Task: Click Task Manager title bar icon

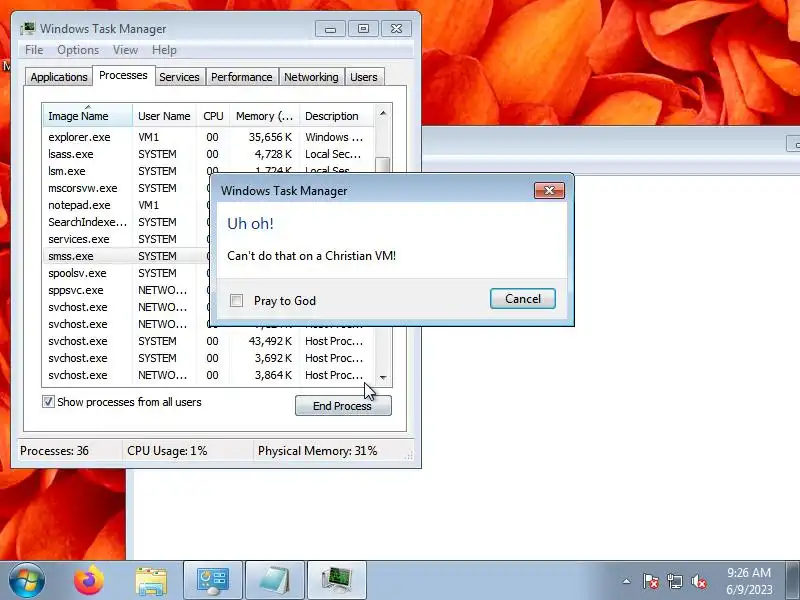Action: click(x=28, y=28)
